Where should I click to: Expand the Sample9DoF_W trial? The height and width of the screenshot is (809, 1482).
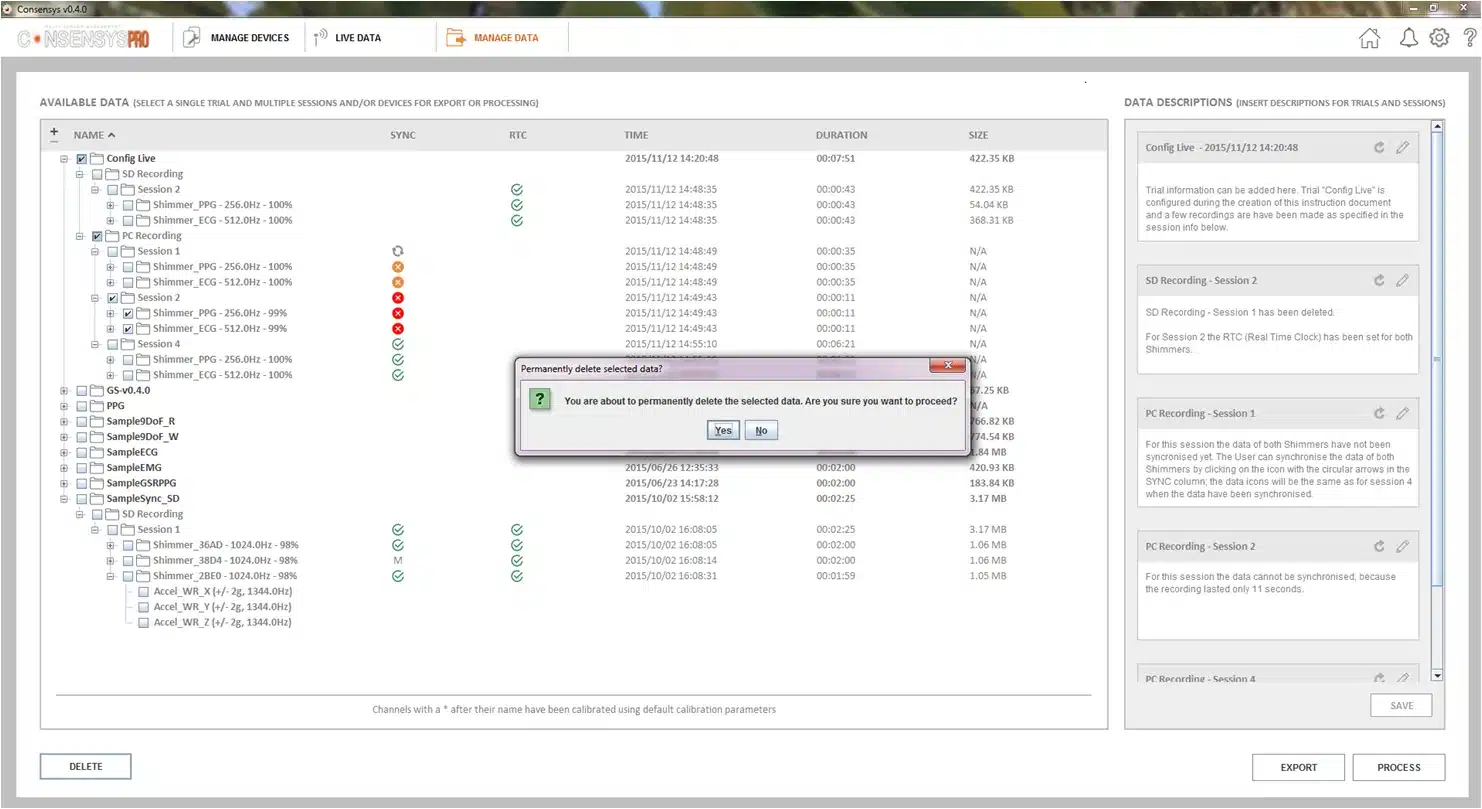click(65, 437)
